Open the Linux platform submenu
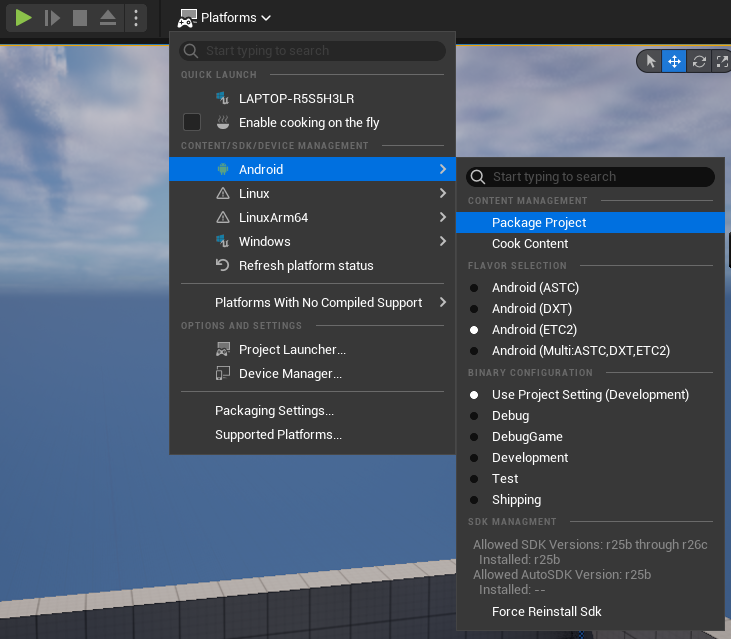This screenshot has width=731, height=639. [x=312, y=193]
